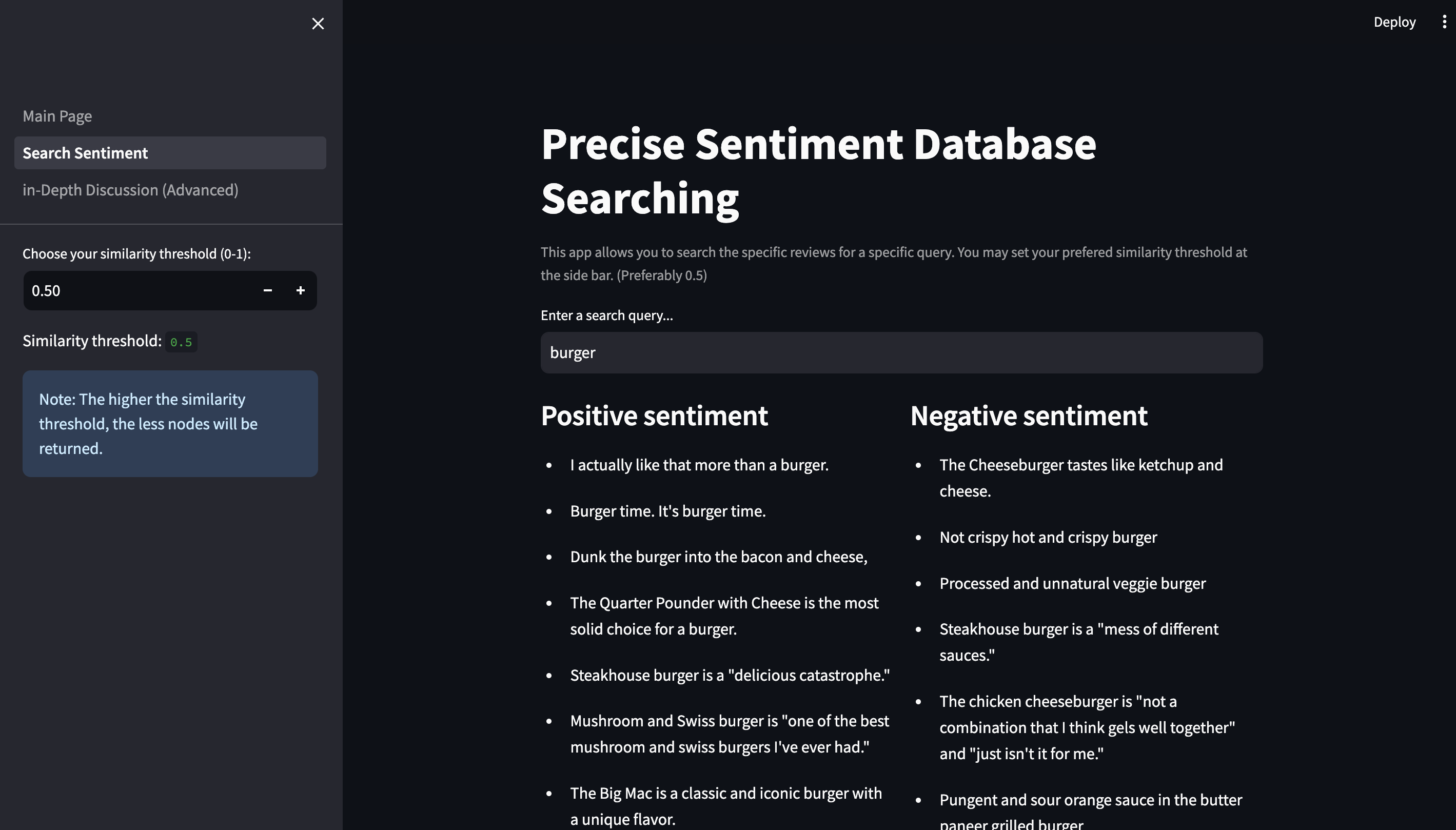Viewport: 1456px width, 830px height.
Task: Click the Quarter Pounder with Cheese review
Action: coord(724,616)
